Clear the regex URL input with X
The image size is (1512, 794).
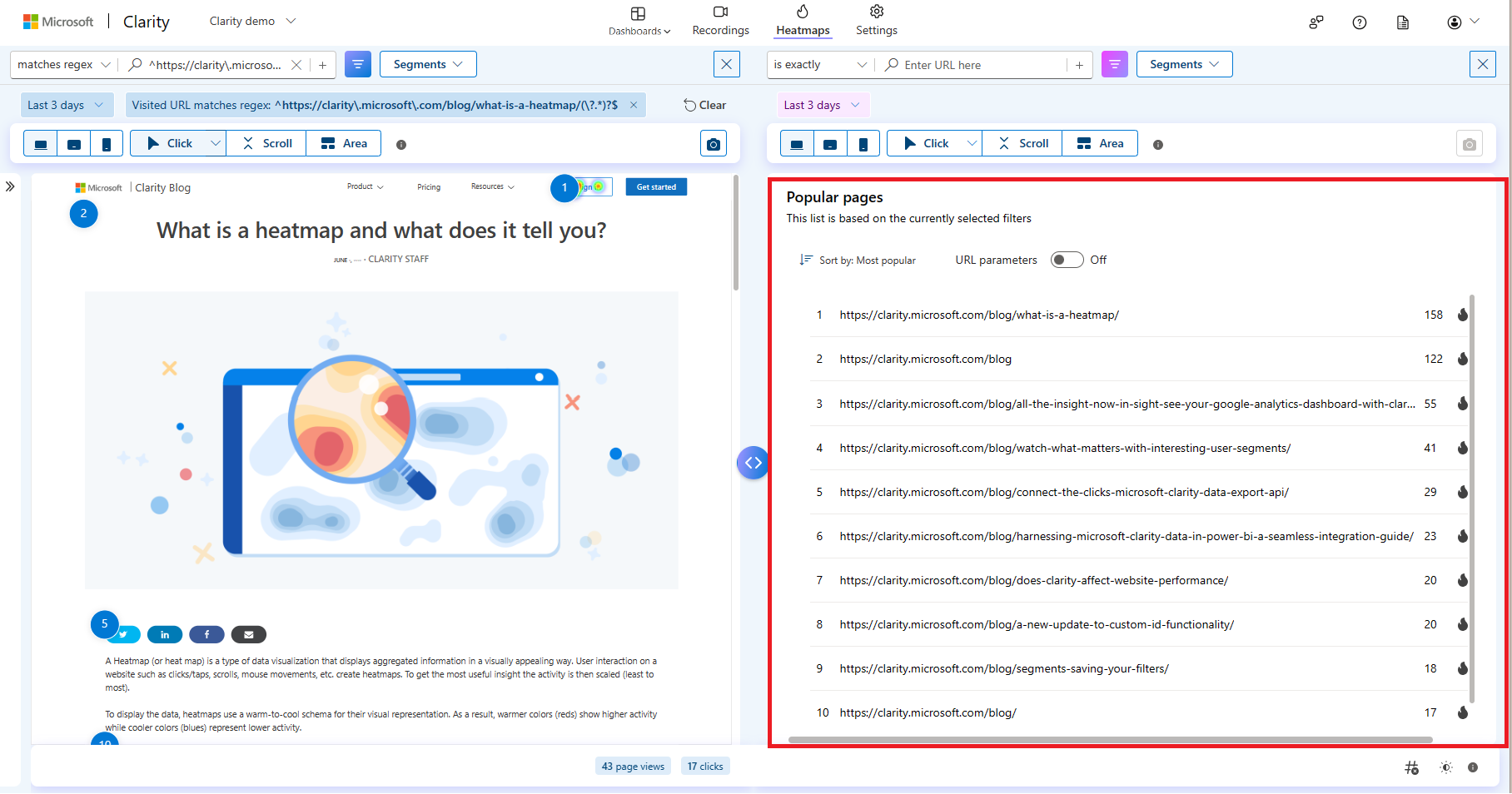tap(296, 65)
